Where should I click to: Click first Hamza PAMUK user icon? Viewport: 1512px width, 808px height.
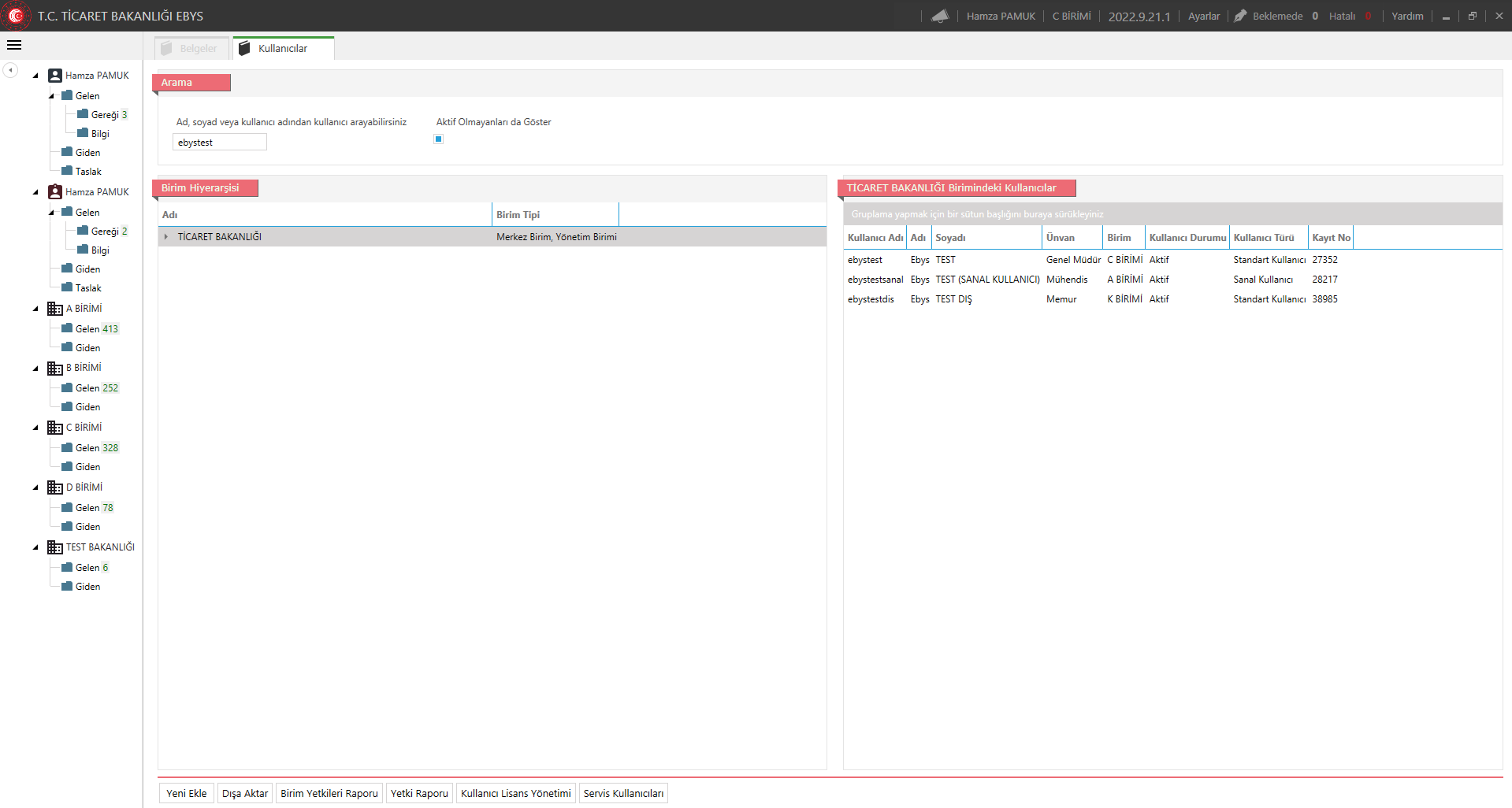pos(55,76)
